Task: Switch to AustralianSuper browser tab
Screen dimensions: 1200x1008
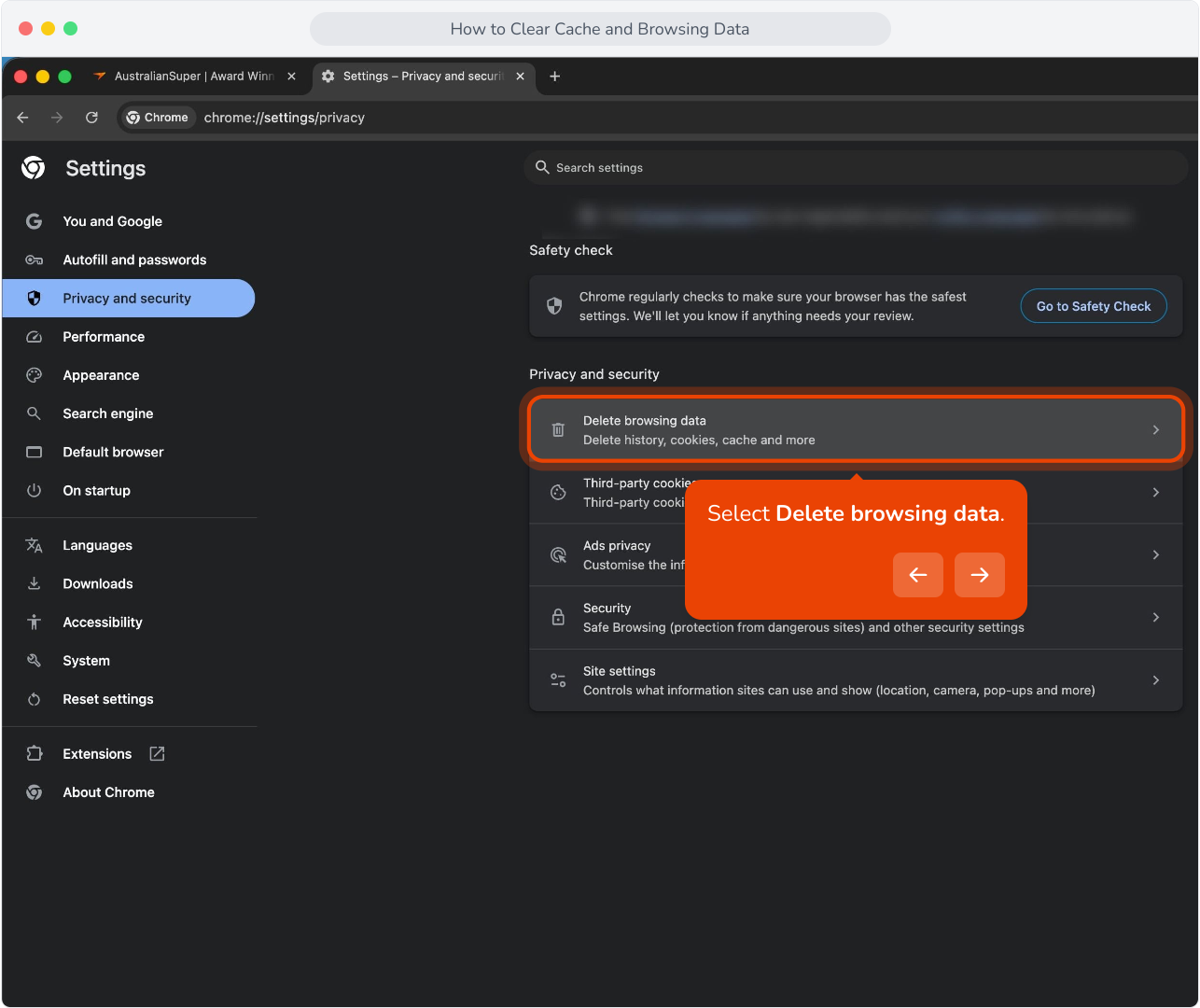Action: (x=194, y=77)
